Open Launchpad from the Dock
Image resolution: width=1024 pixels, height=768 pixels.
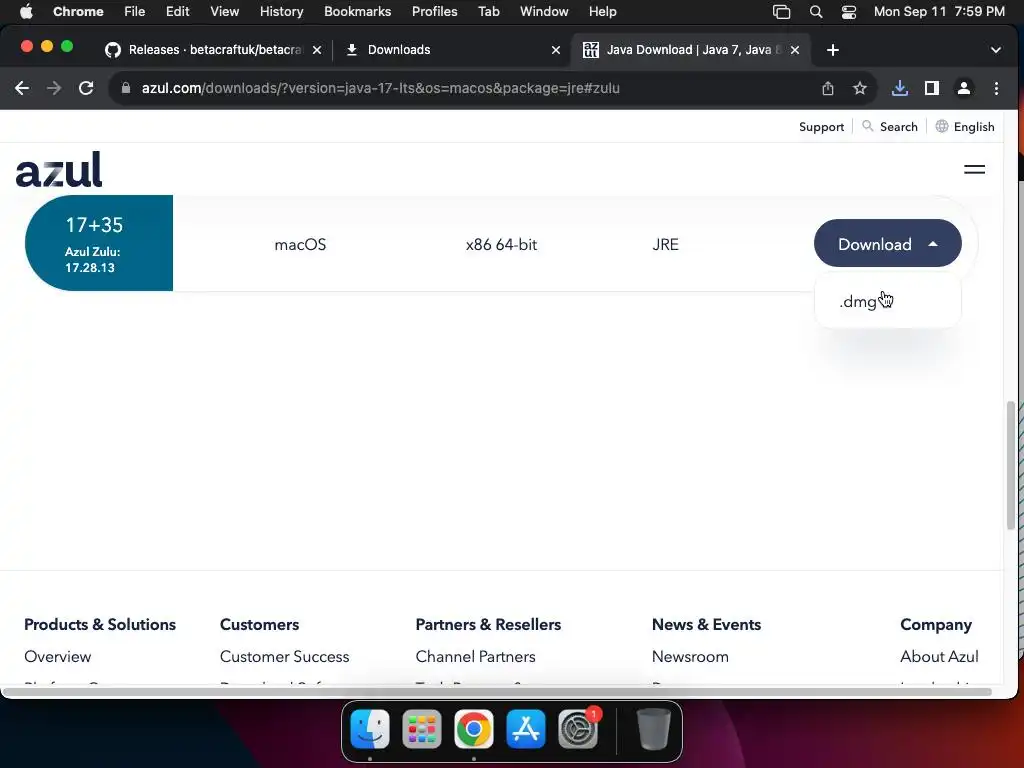422,729
